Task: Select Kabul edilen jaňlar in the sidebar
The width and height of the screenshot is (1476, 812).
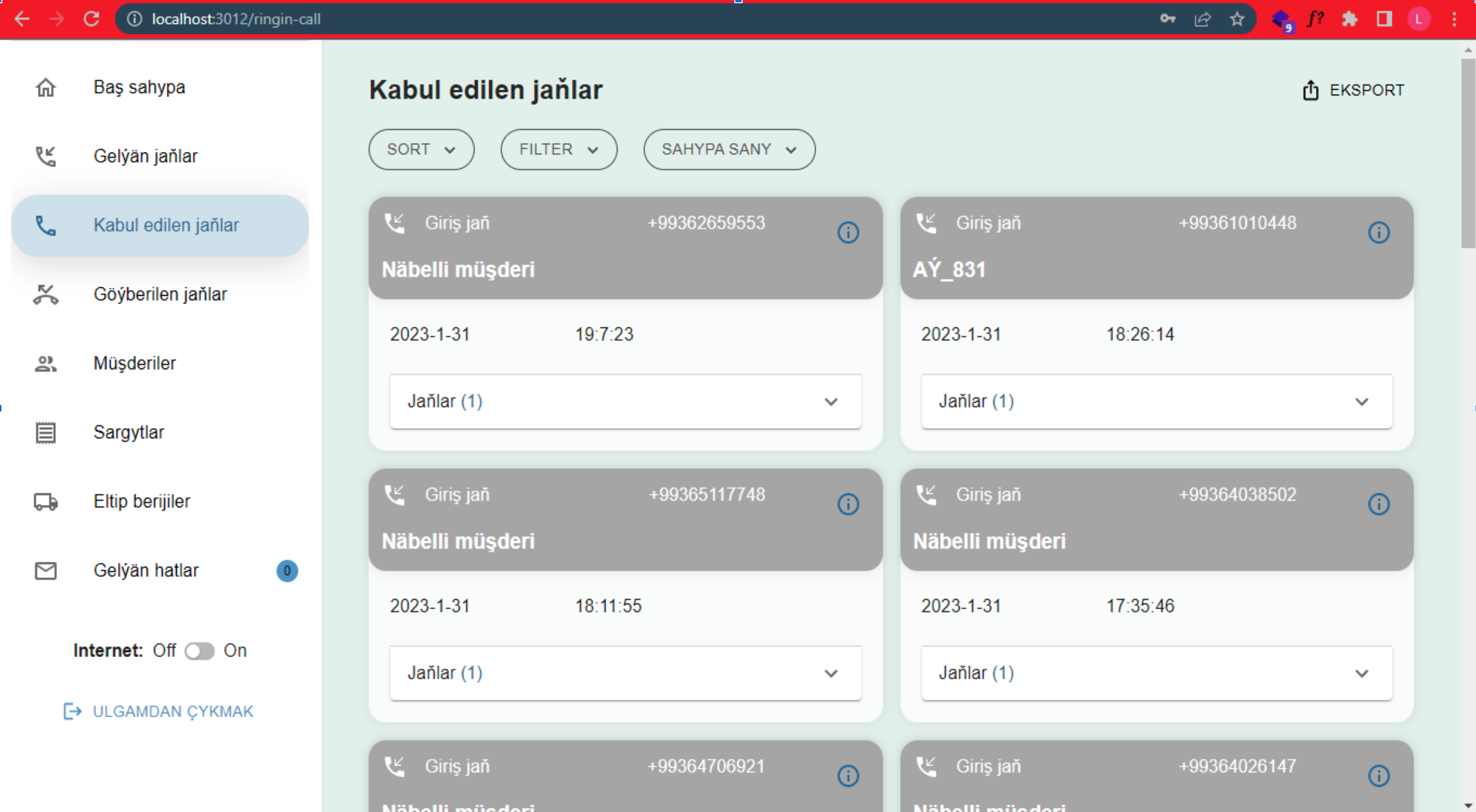Action: (160, 226)
